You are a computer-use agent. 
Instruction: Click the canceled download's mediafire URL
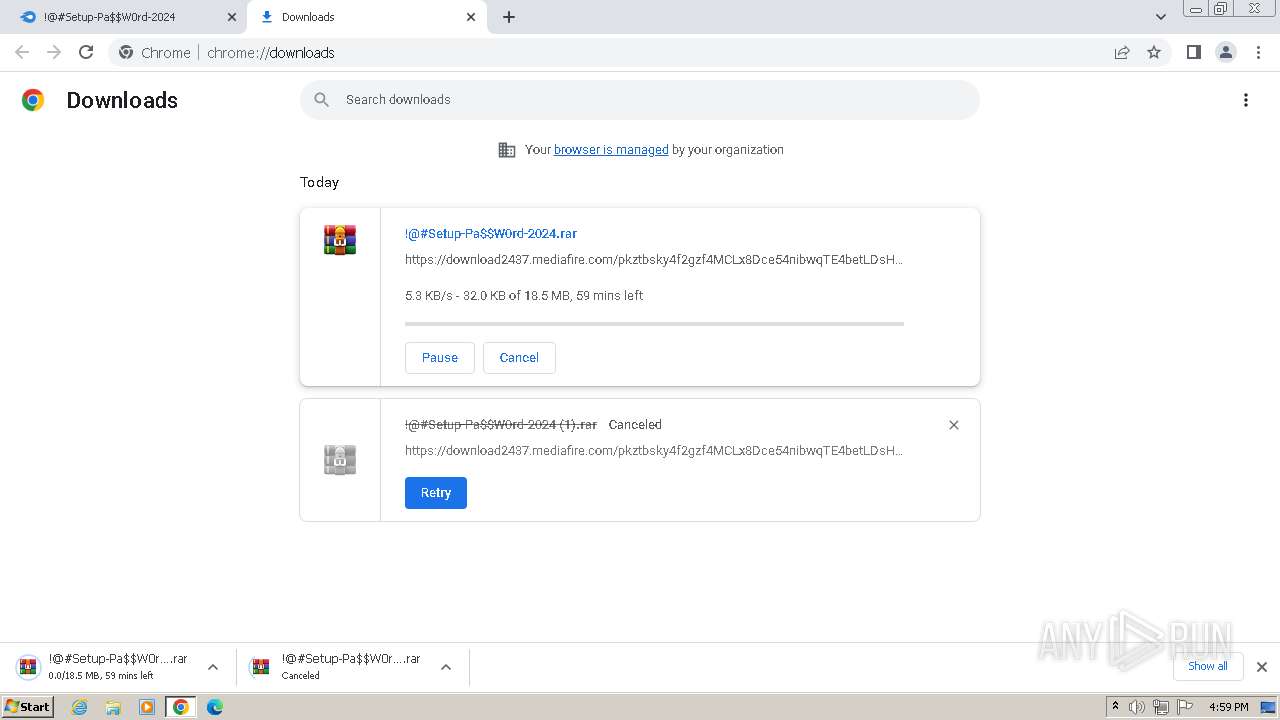click(x=654, y=451)
